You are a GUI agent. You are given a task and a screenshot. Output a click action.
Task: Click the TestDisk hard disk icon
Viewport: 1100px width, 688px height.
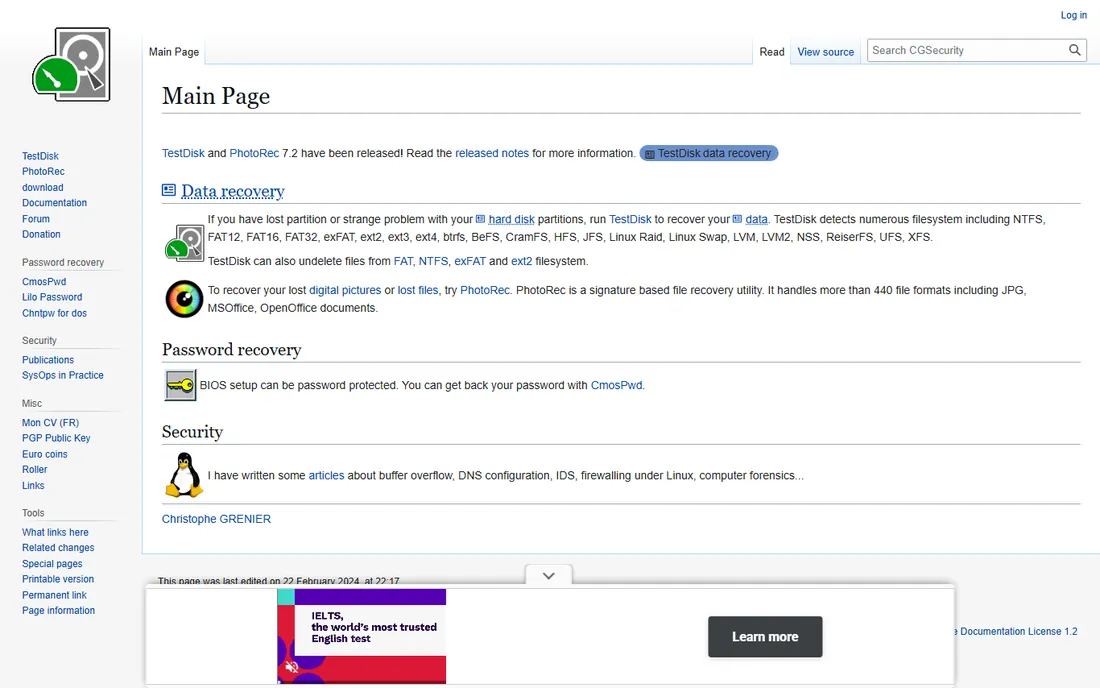(185, 243)
